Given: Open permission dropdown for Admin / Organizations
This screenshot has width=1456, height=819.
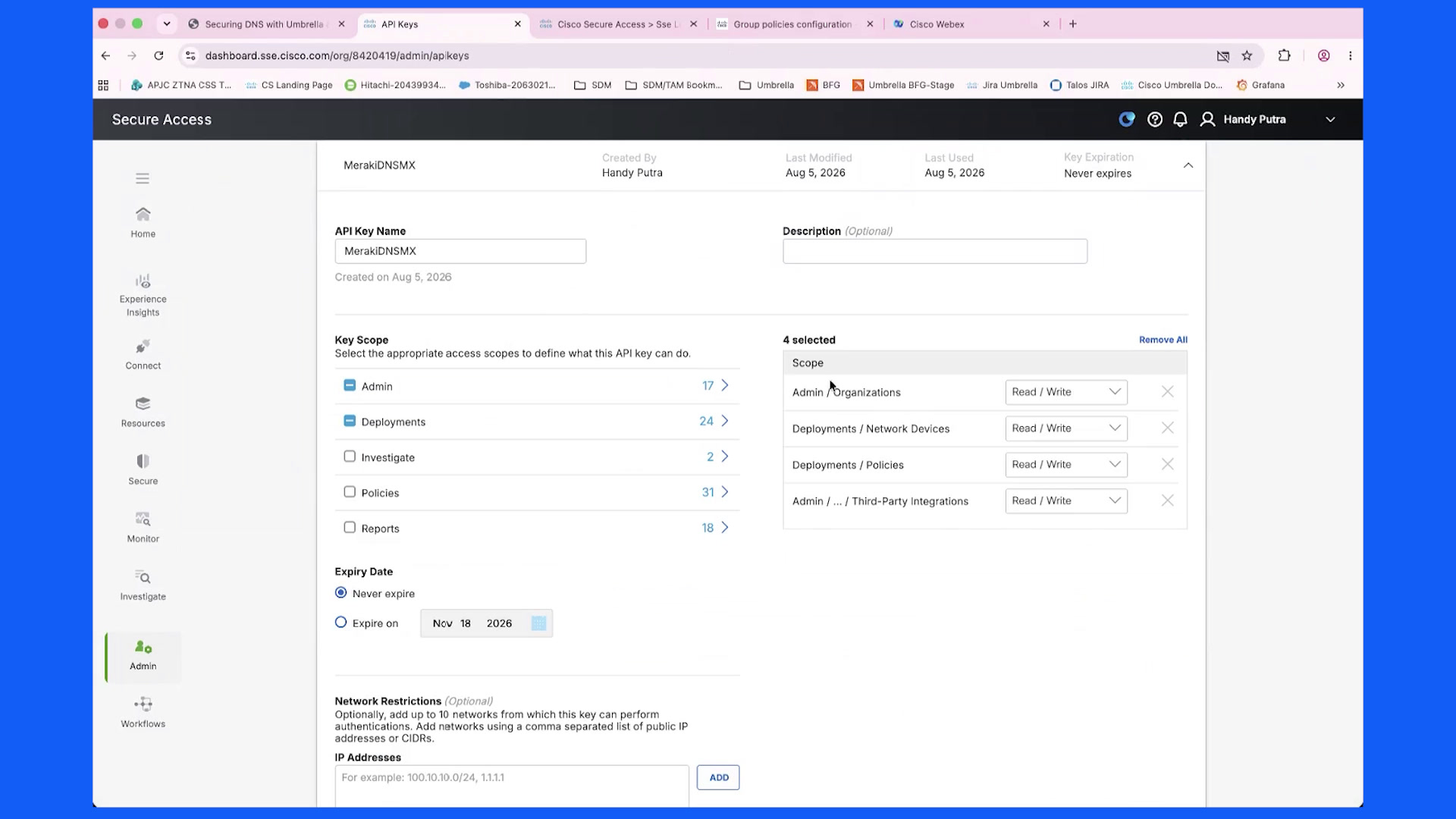Looking at the screenshot, I should point(1066,392).
